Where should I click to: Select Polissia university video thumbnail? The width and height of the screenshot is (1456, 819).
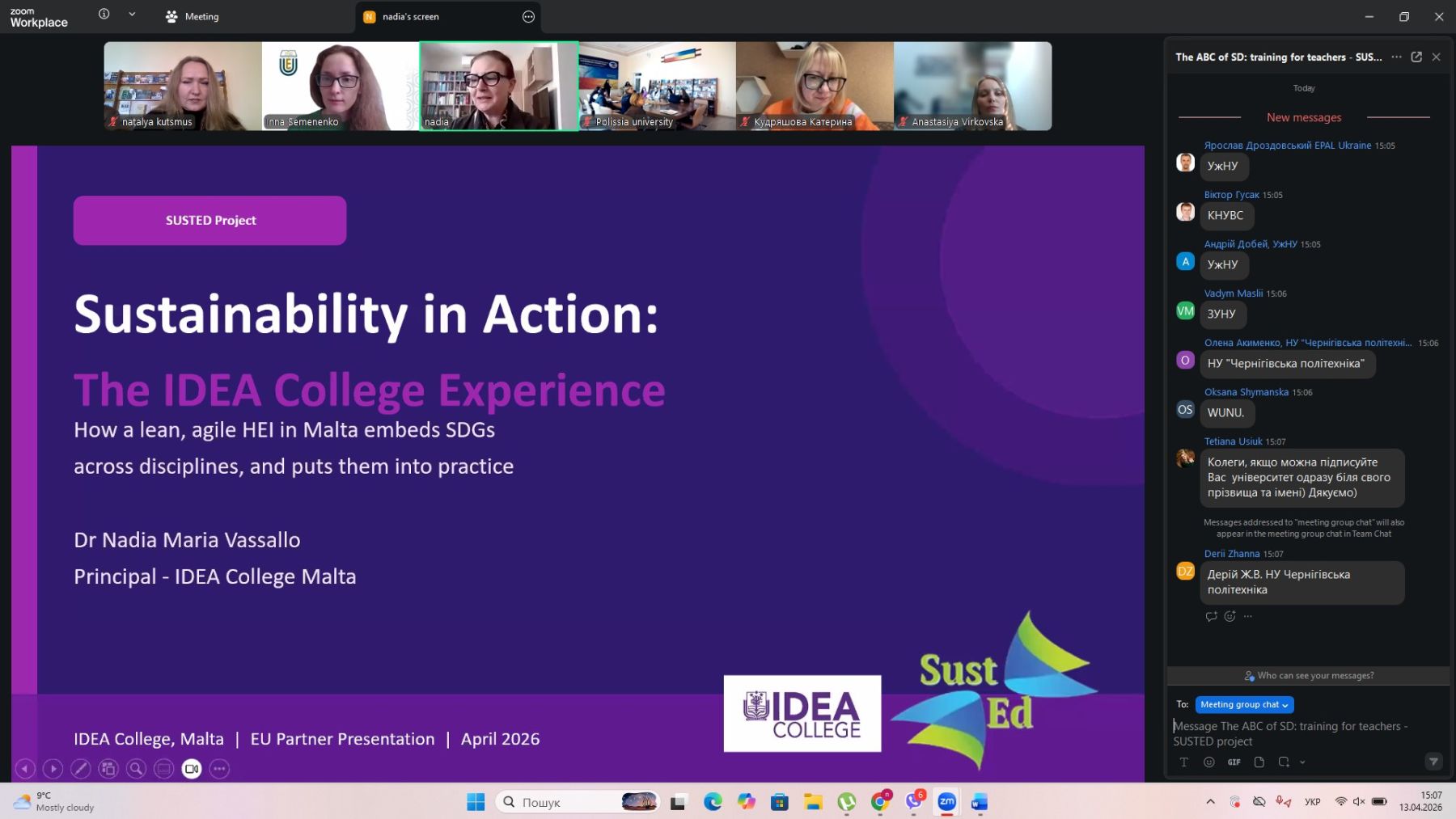pos(657,86)
